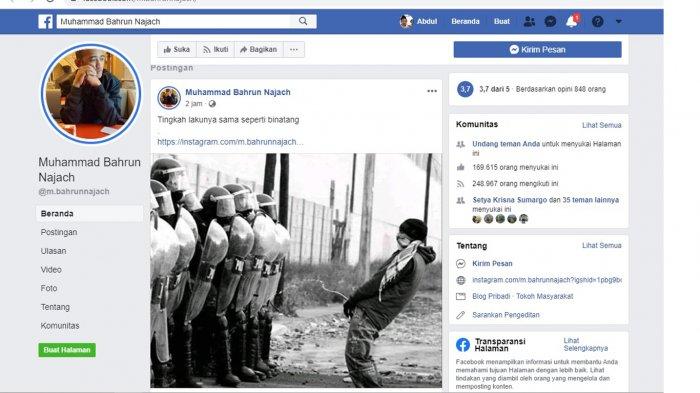This screenshot has height=393, width=700.
Task: Click the search magnifier icon
Action: click(303, 21)
